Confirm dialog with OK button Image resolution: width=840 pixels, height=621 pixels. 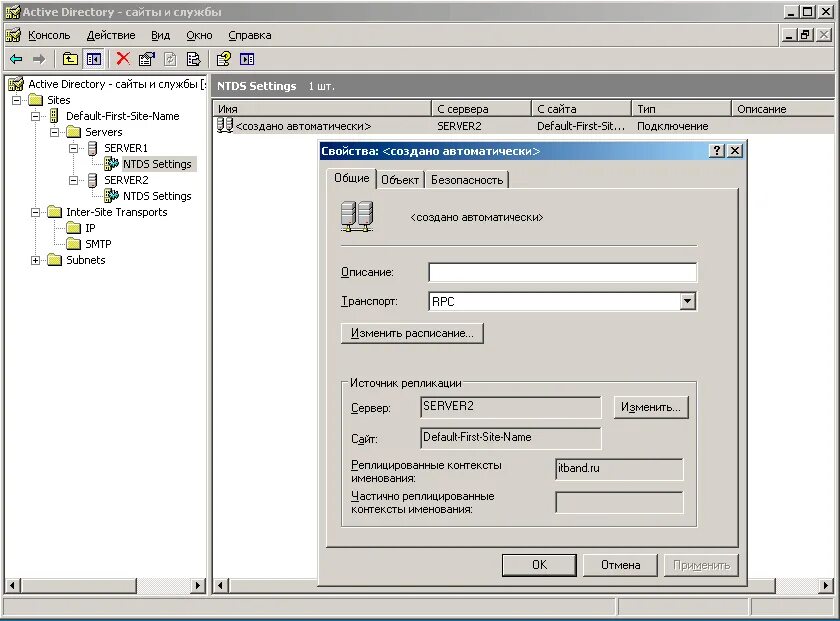pos(539,565)
